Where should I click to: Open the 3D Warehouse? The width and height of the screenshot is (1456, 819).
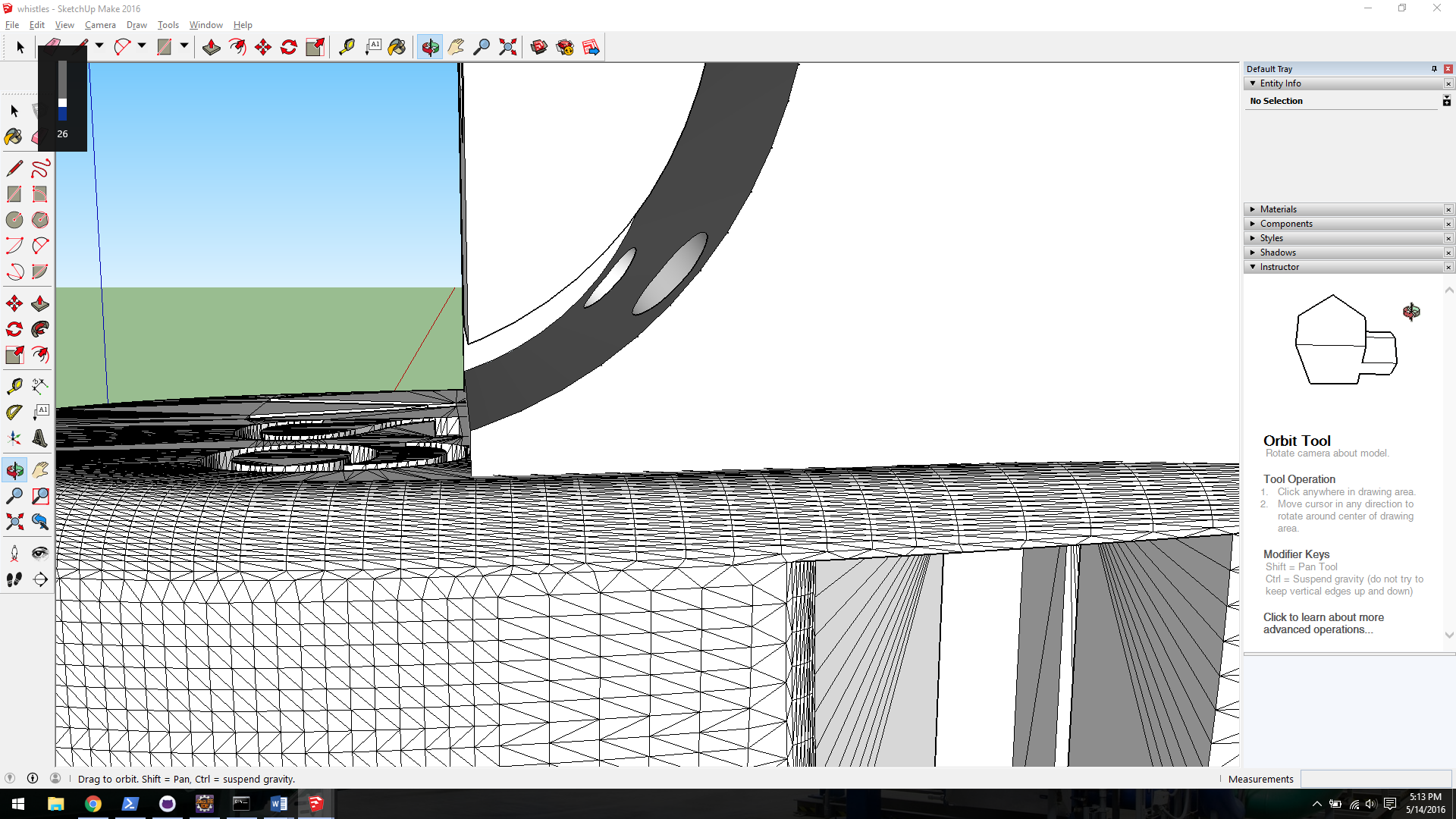click(x=539, y=47)
